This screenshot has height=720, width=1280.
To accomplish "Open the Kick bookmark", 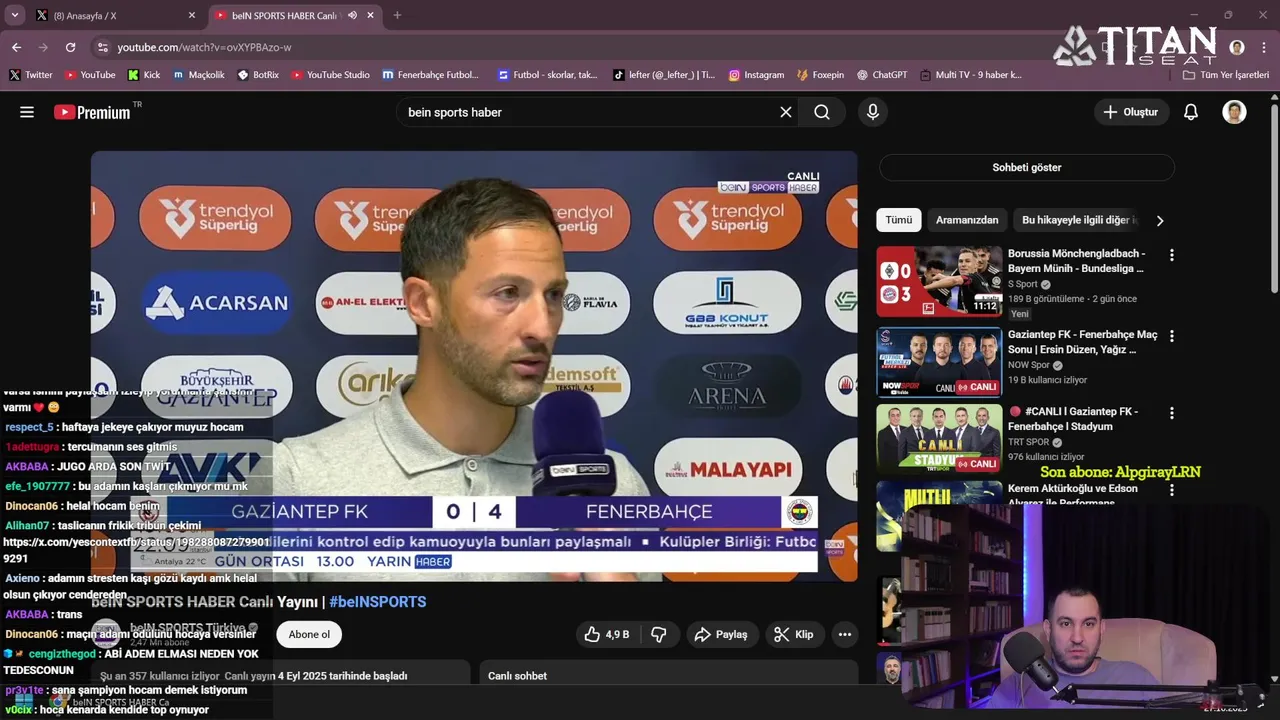I will (x=144, y=75).
